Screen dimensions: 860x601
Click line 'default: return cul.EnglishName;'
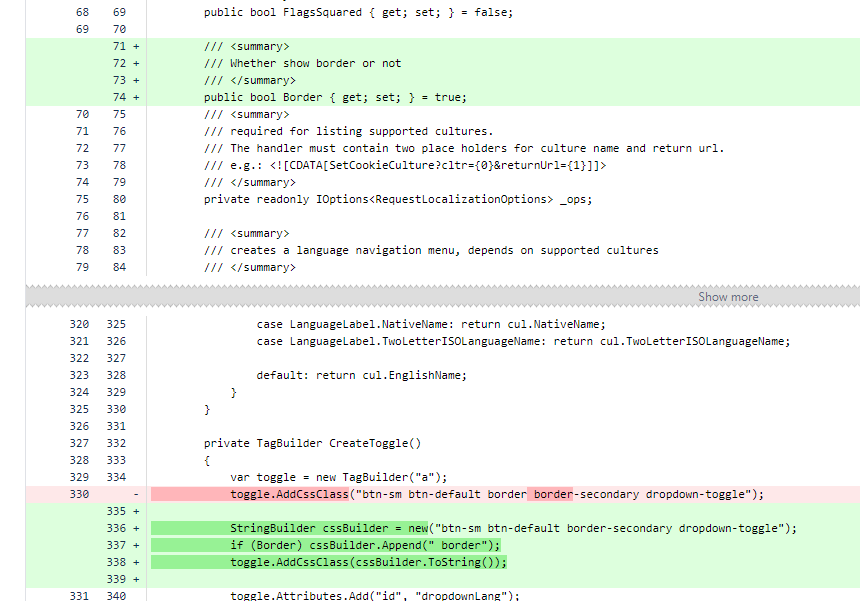click(x=361, y=375)
